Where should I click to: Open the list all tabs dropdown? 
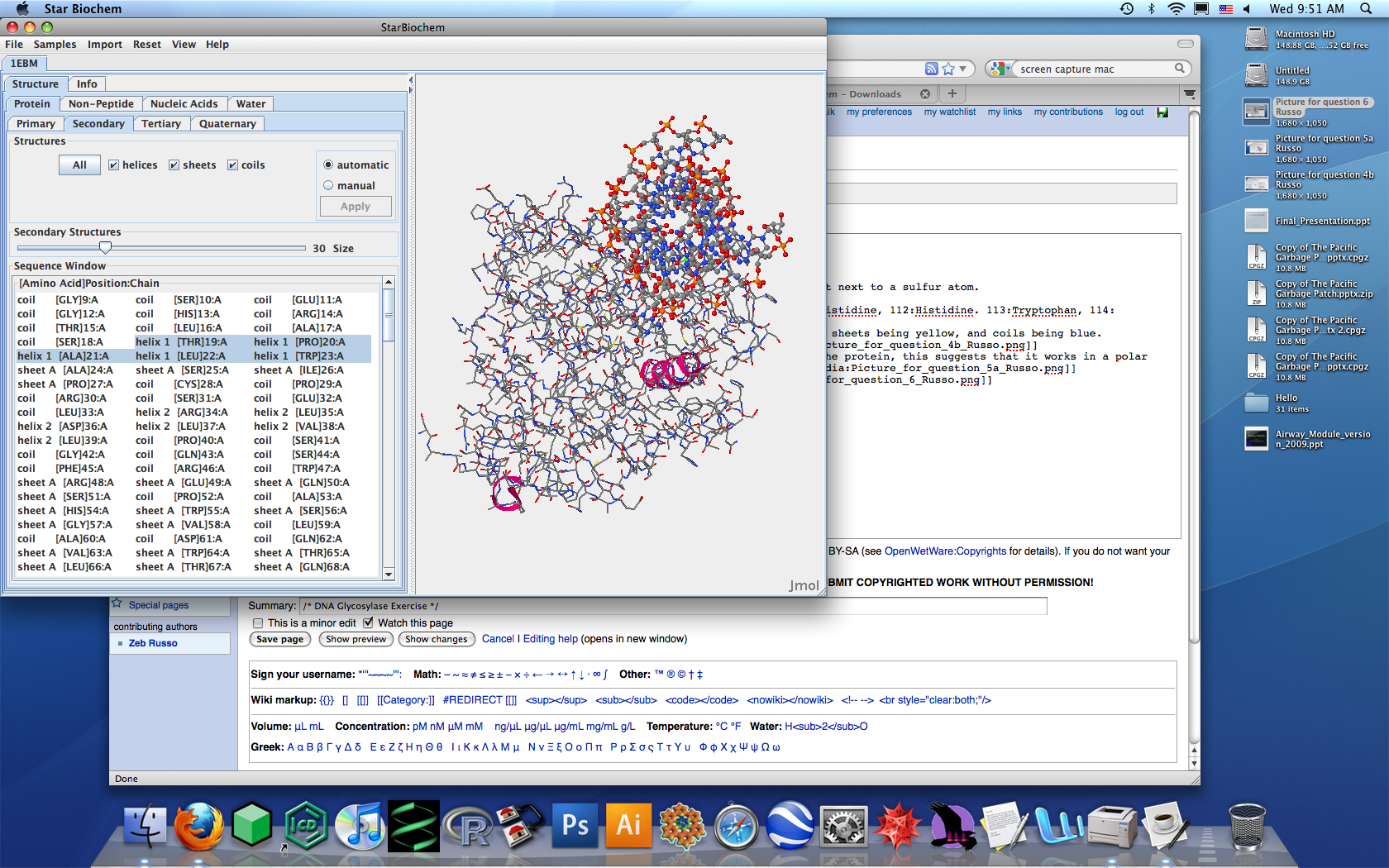click(1190, 94)
